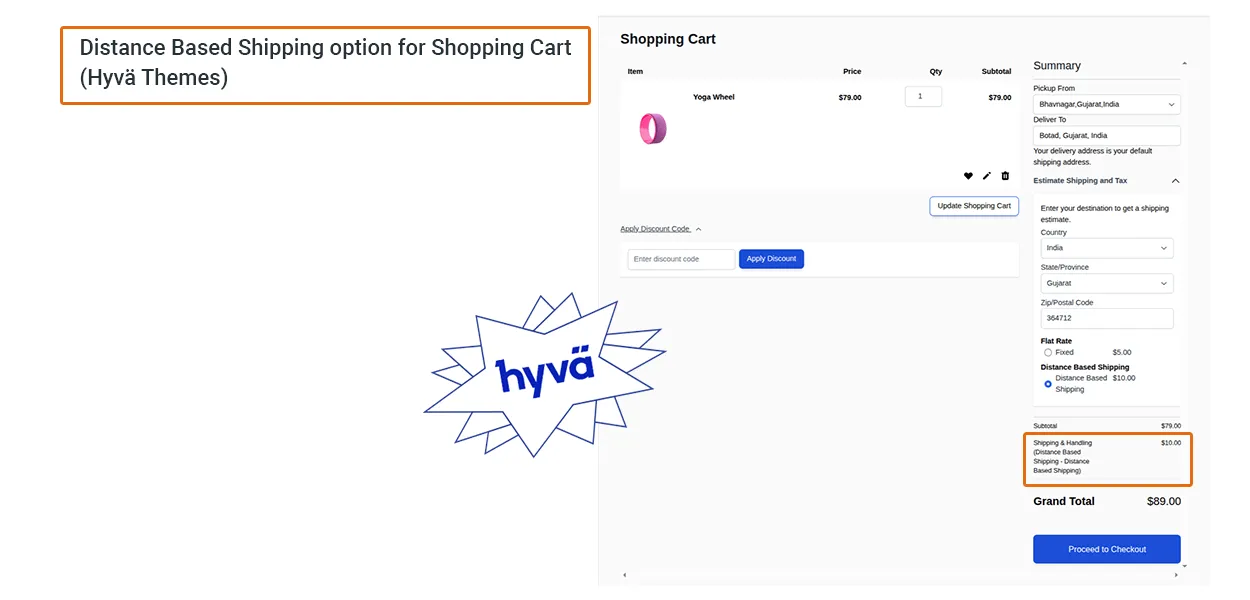Collapse Estimate Shipping and Tax section
The height and width of the screenshot is (600, 1250).
[1175, 181]
